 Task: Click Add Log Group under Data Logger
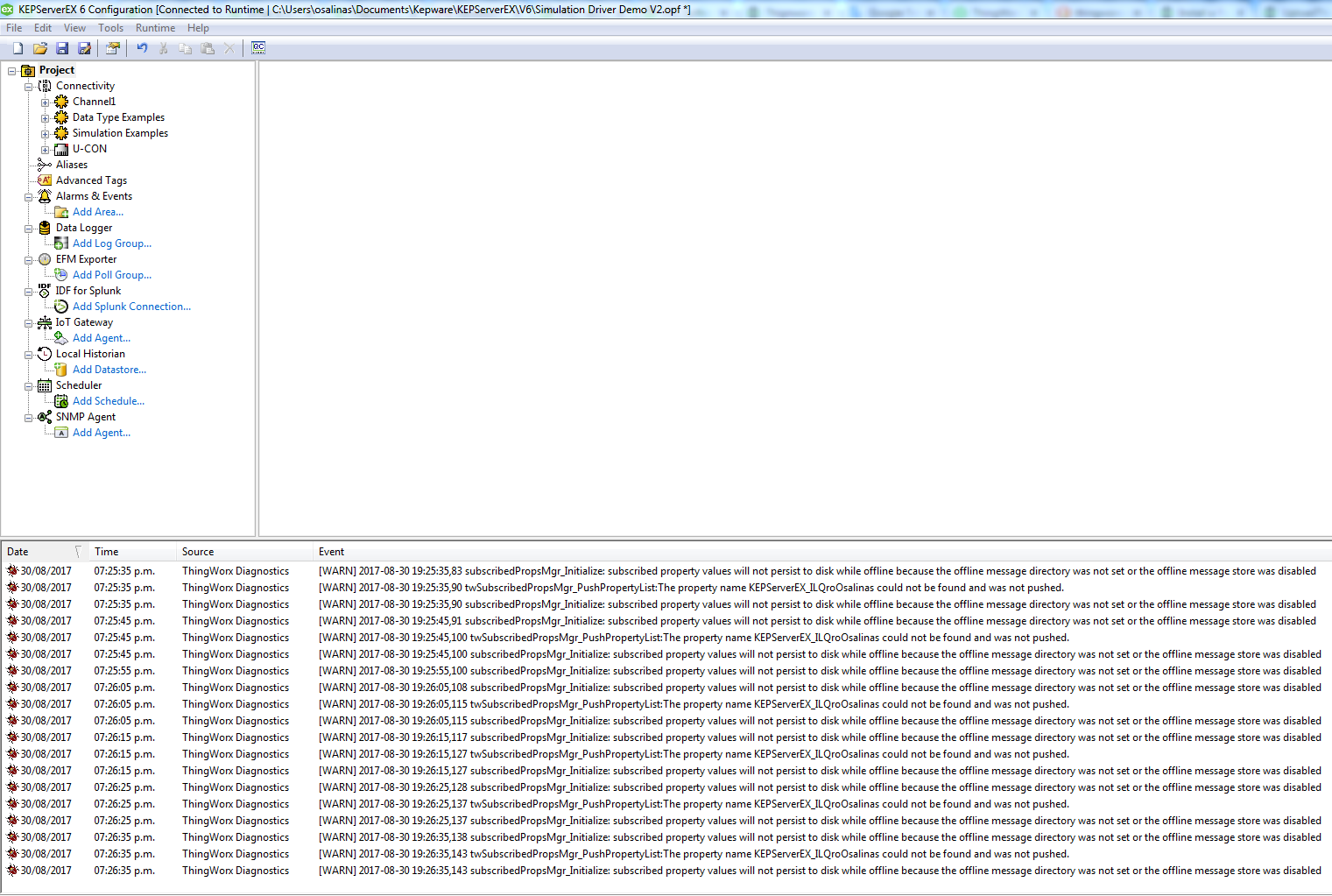(x=112, y=243)
